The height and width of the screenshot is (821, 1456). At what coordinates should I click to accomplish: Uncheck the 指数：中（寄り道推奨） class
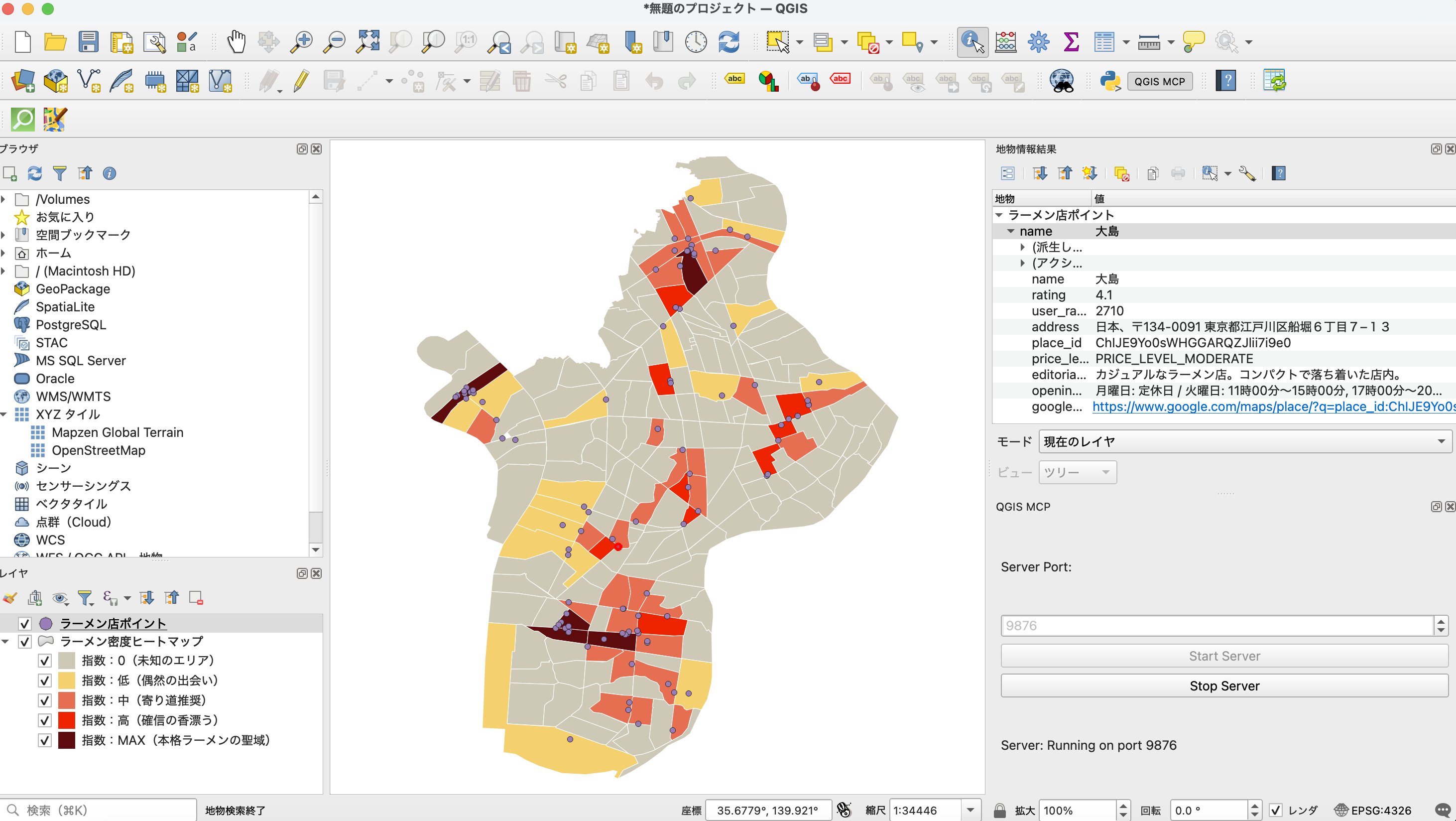[x=45, y=700]
